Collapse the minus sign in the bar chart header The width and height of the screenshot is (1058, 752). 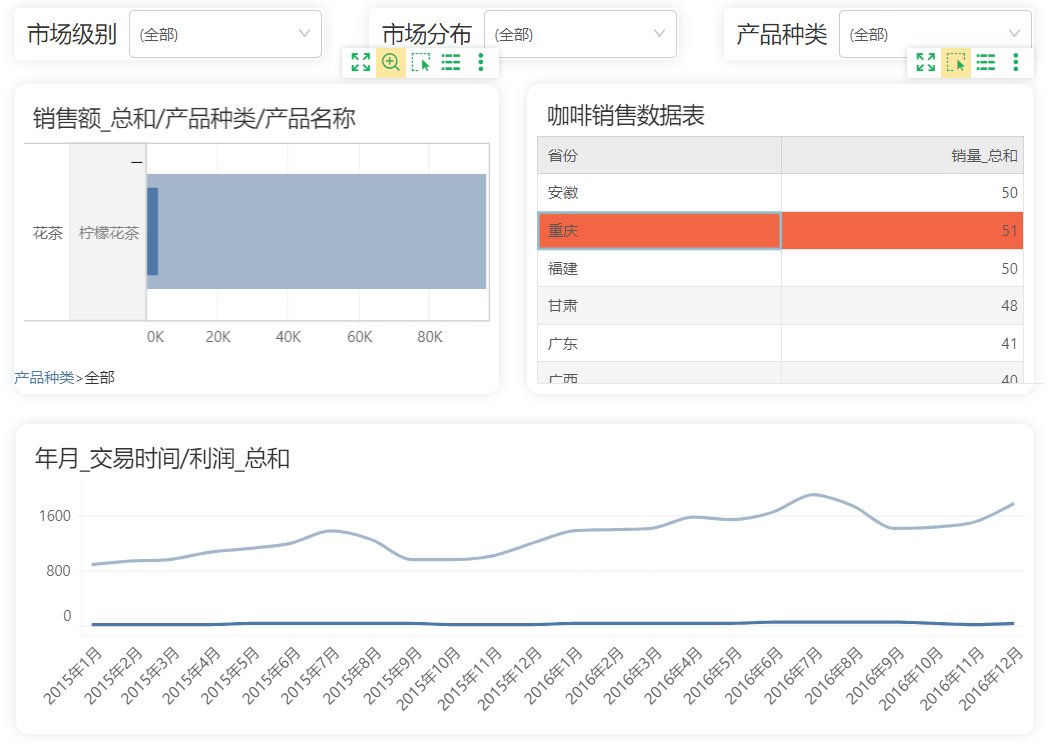coord(137,162)
